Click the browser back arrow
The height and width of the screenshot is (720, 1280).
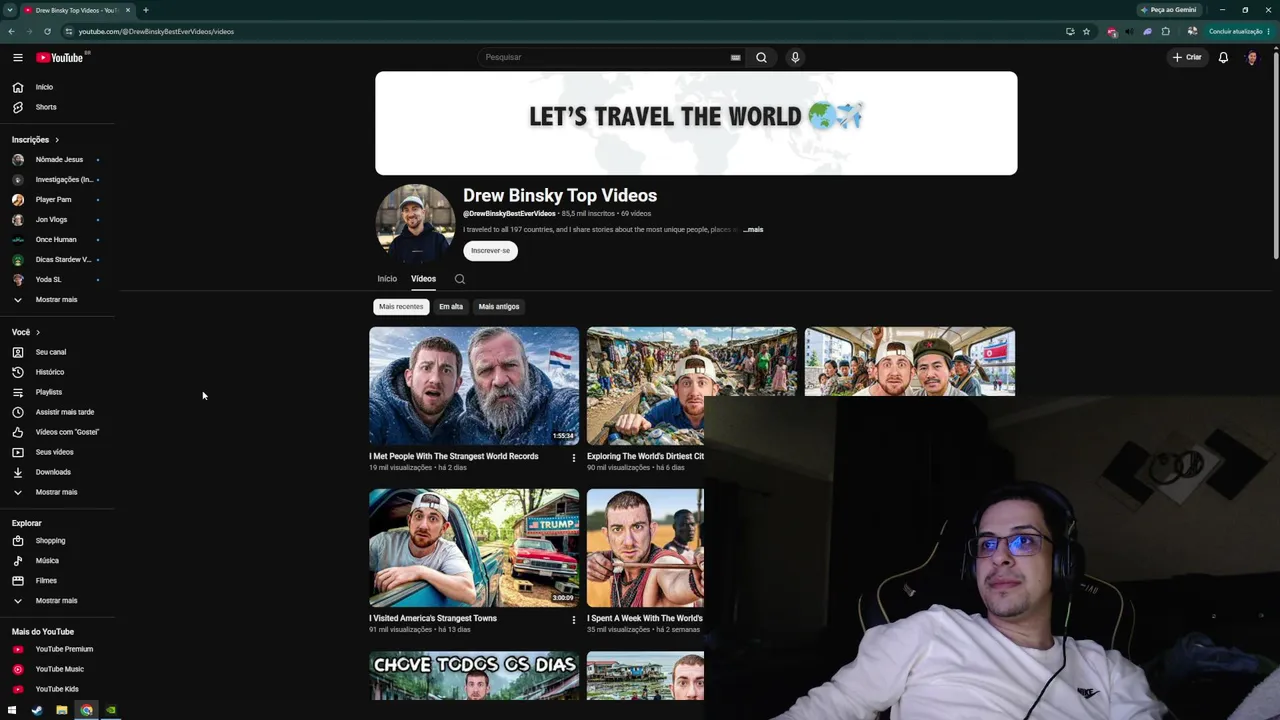[11, 31]
